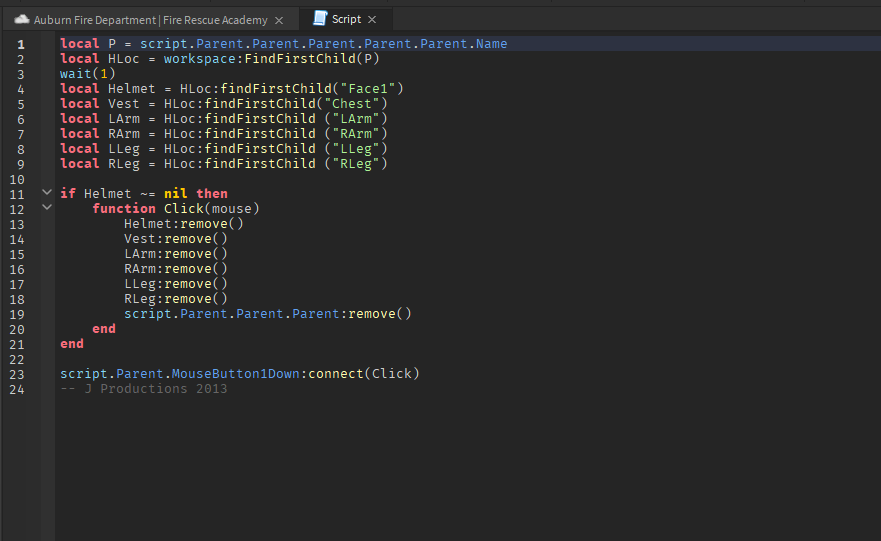
Task: Click the empty line 10 number
Action: click(16, 179)
